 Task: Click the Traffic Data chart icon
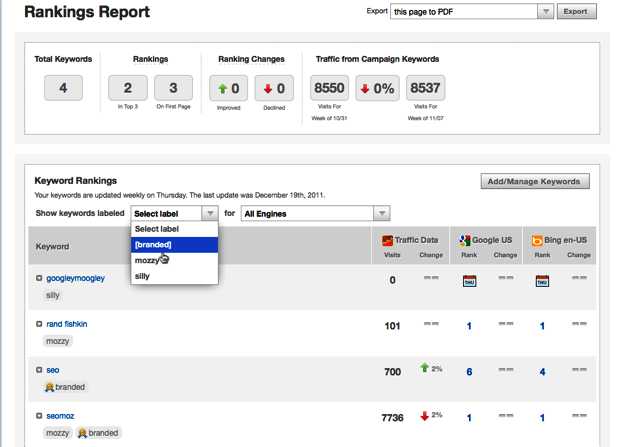[387, 240]
